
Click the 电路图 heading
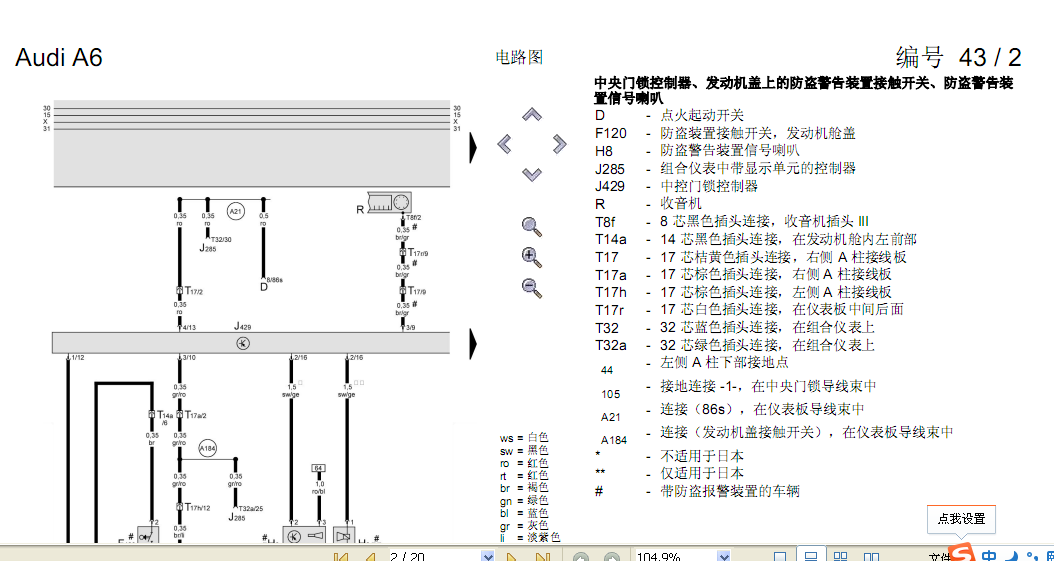(519, 58)
